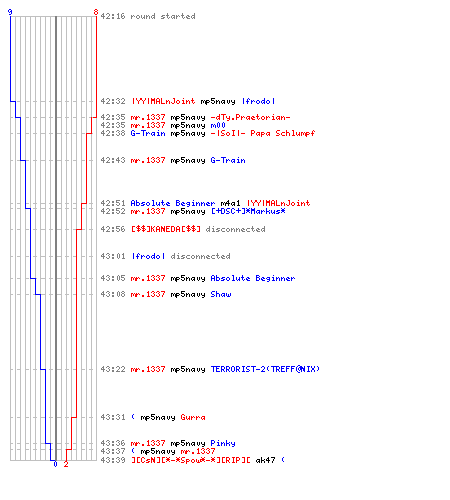Click the 42:16 round started marker
This screenshot has height=500, width=450.
pos(148,16)
